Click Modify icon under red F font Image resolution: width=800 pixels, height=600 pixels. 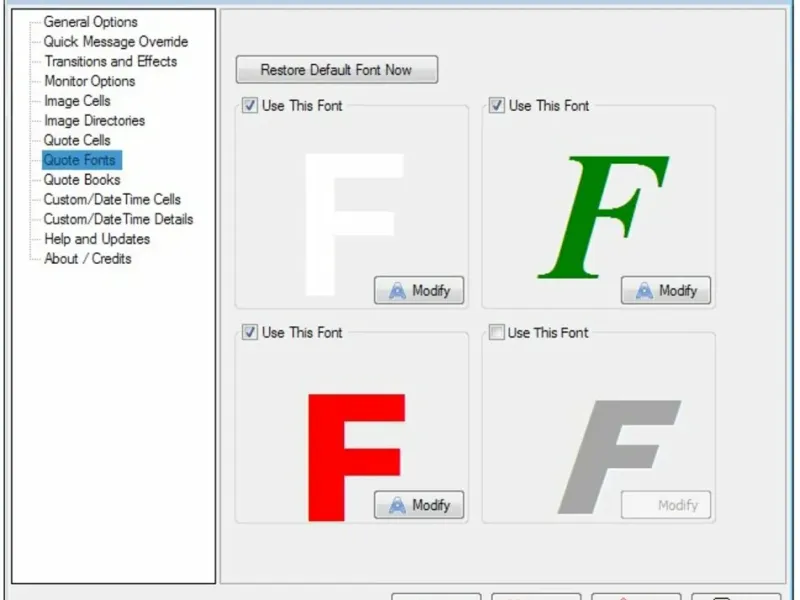click(x=397, y=505)
